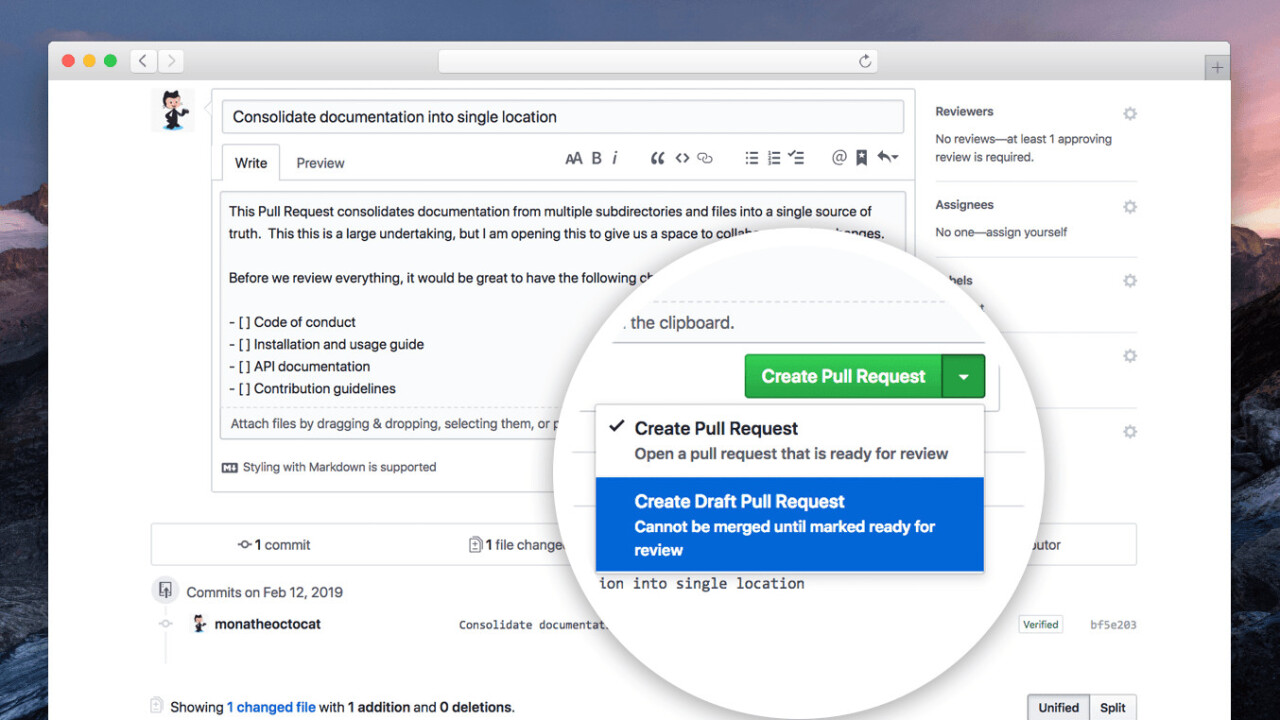This screenshot has width=1280, height=720.
Task: Open the Assignees gear menu
Action: [x=1130, y=207]
